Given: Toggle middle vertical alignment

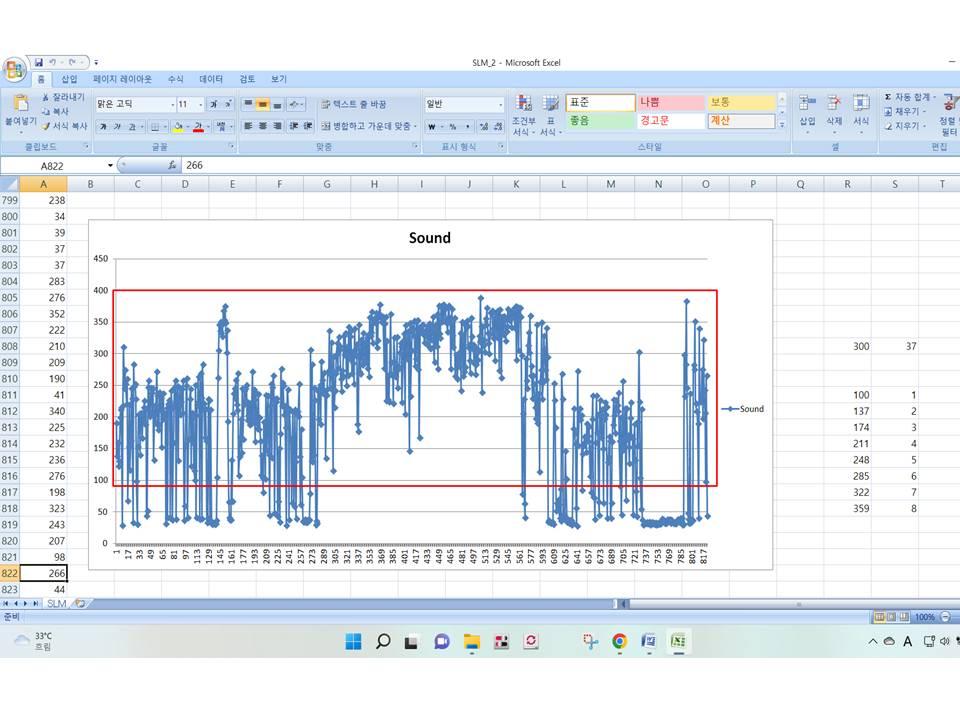Looking at the screenshot, I should (263, 104).
